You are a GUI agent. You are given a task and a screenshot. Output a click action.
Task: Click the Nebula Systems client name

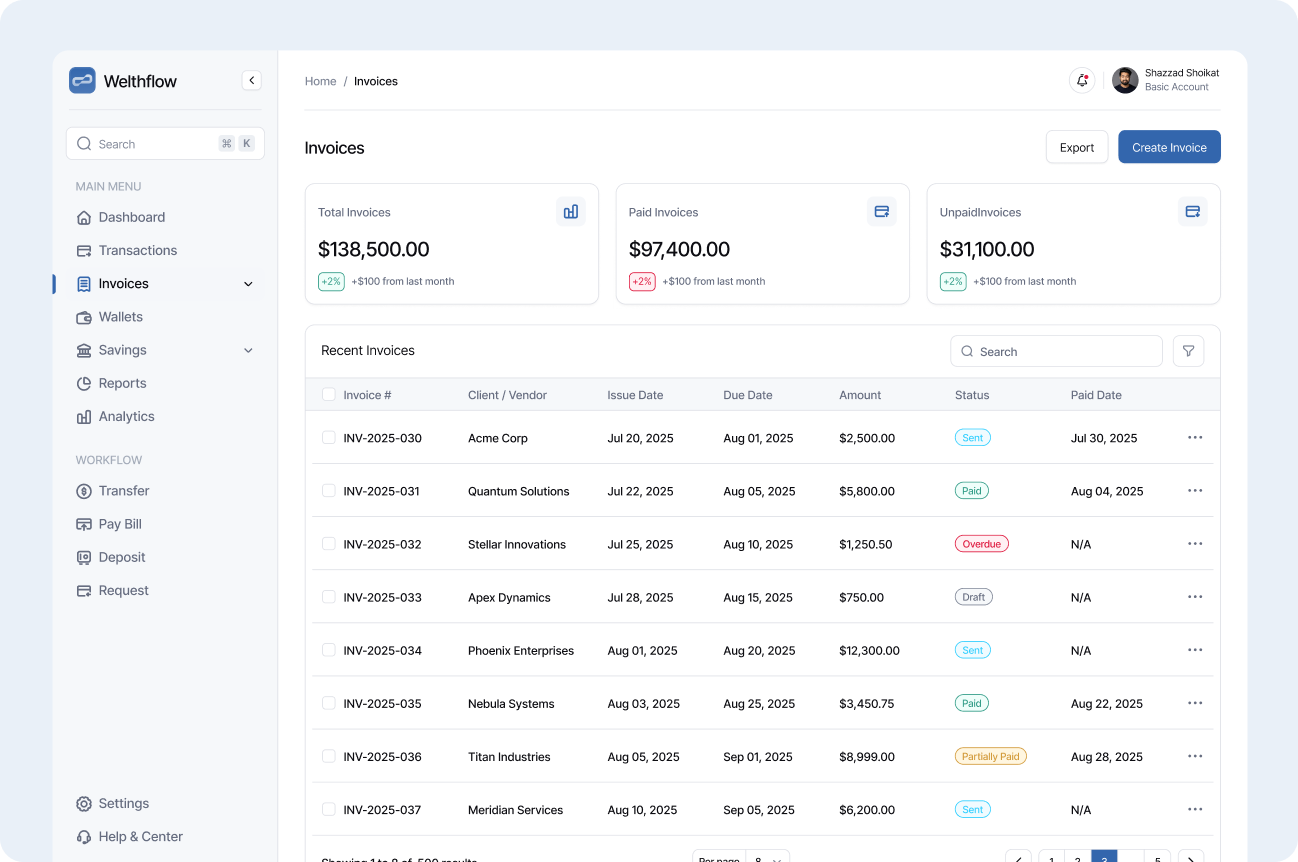pos(511,704)
